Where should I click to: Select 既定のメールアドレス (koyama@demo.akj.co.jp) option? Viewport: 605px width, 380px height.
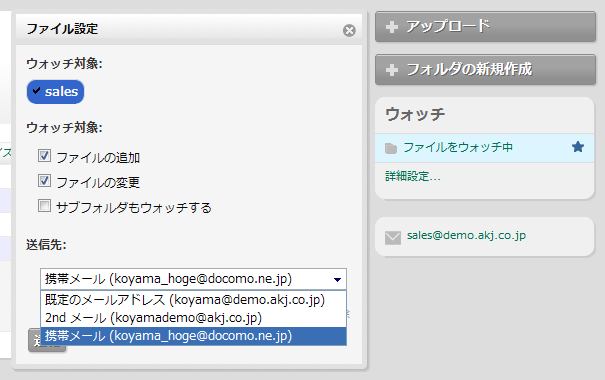[193, 300]
